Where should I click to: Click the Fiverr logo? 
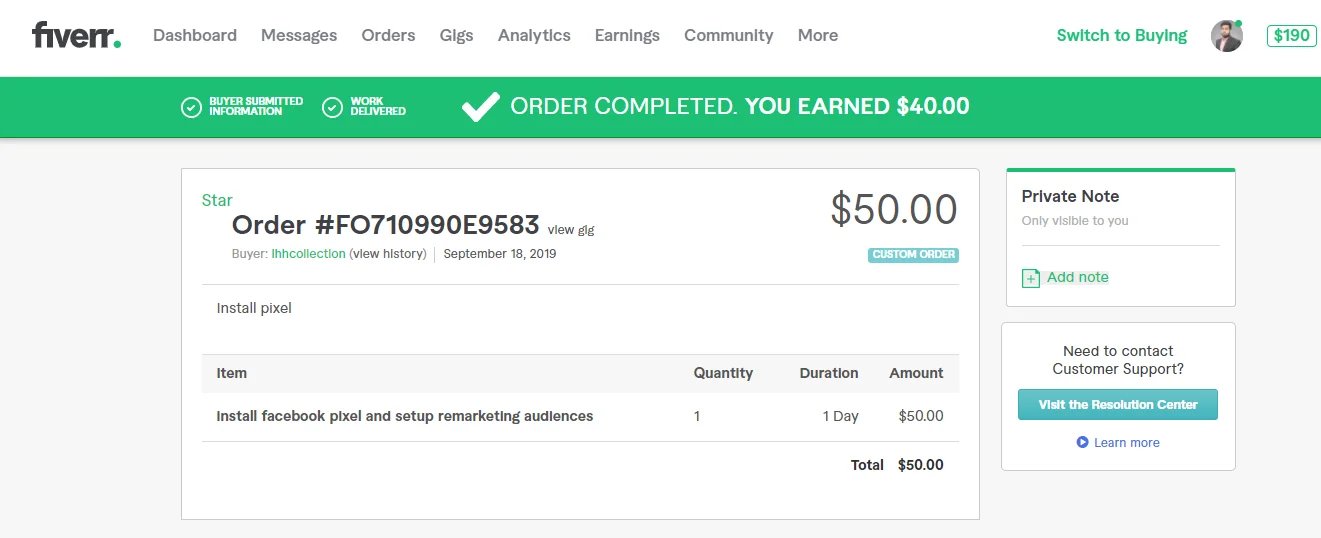[76, 36]
